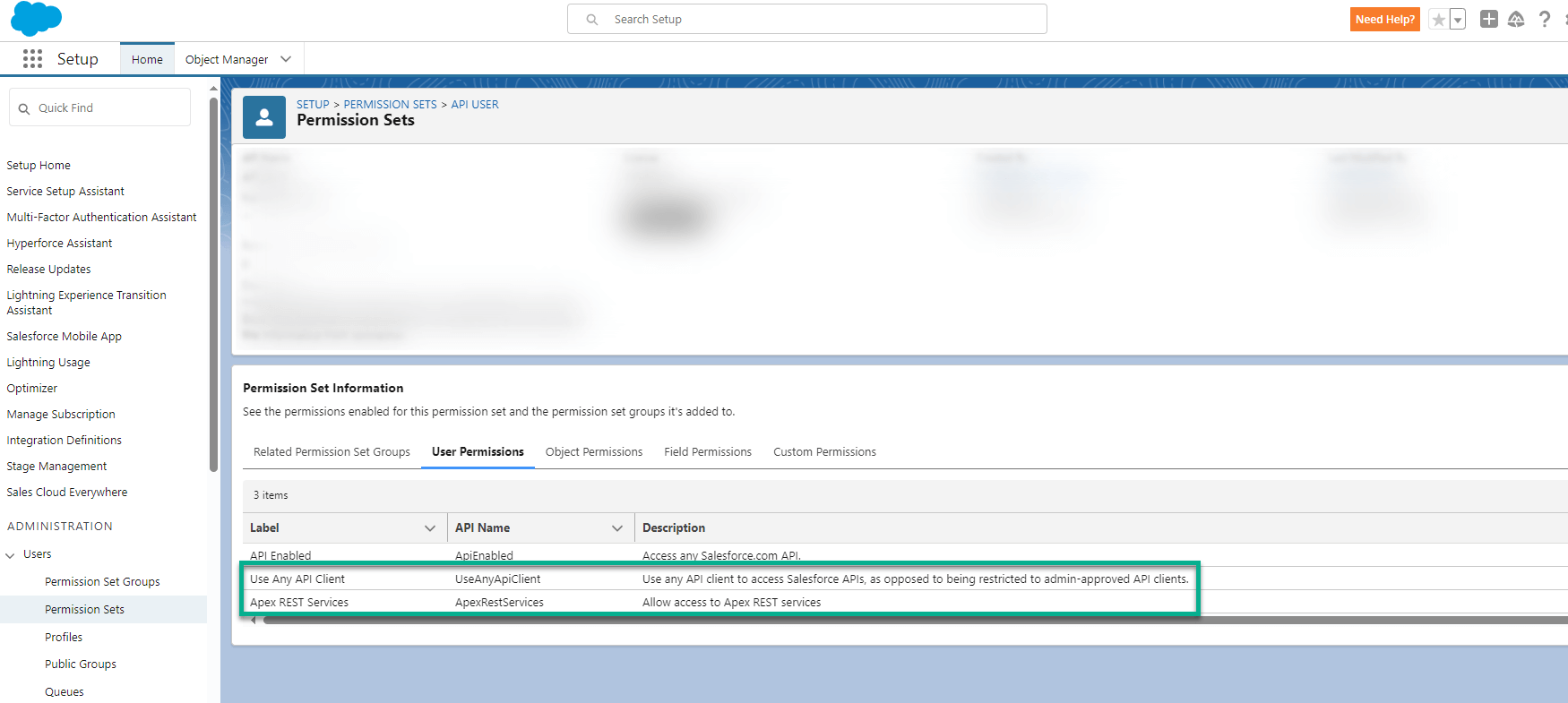Open Service Setup Assistant
1568x703 pixels.
tap(65, 192)
